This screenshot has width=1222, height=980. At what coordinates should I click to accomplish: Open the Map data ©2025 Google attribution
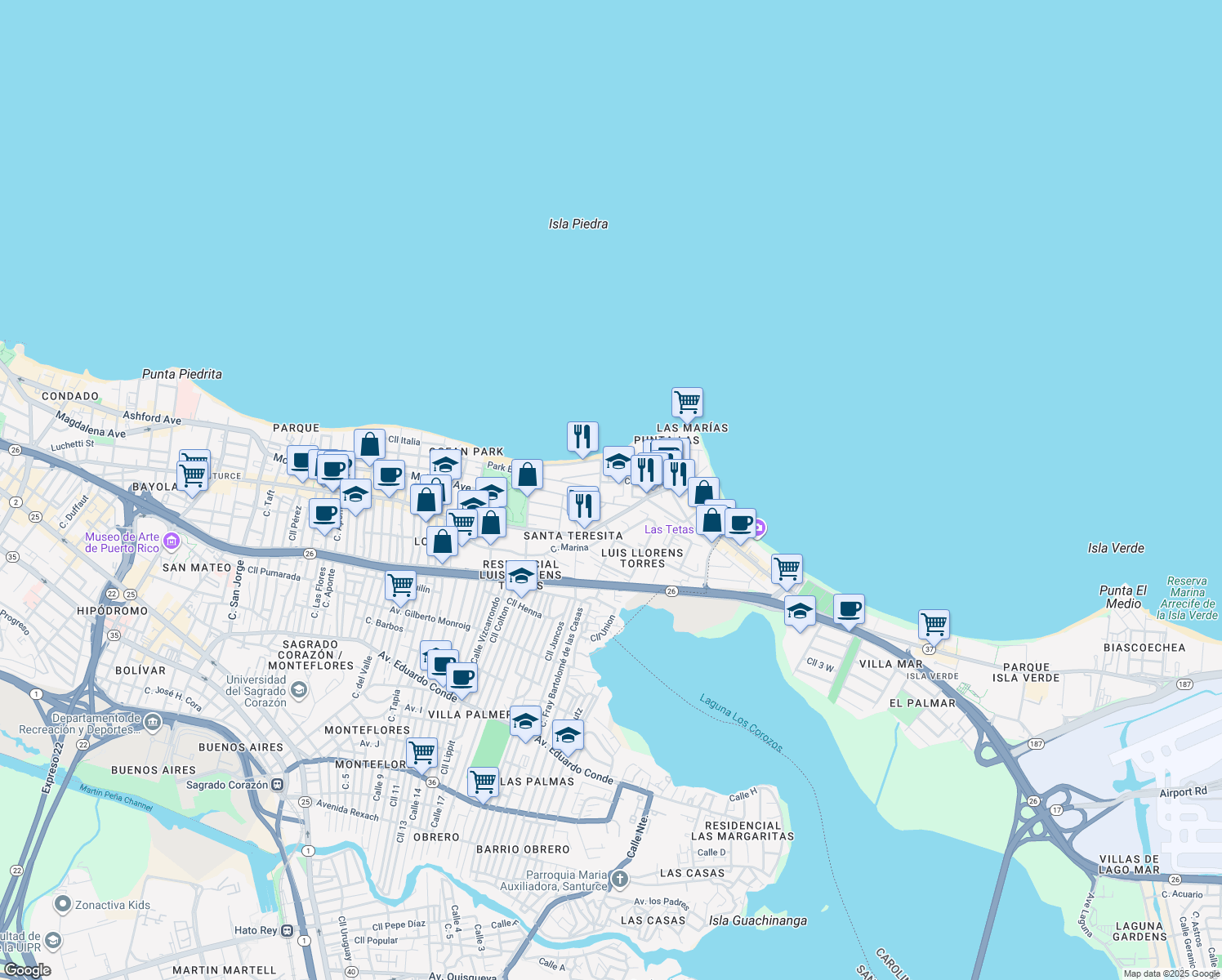pyautogui.click(x=1172, y=973)
